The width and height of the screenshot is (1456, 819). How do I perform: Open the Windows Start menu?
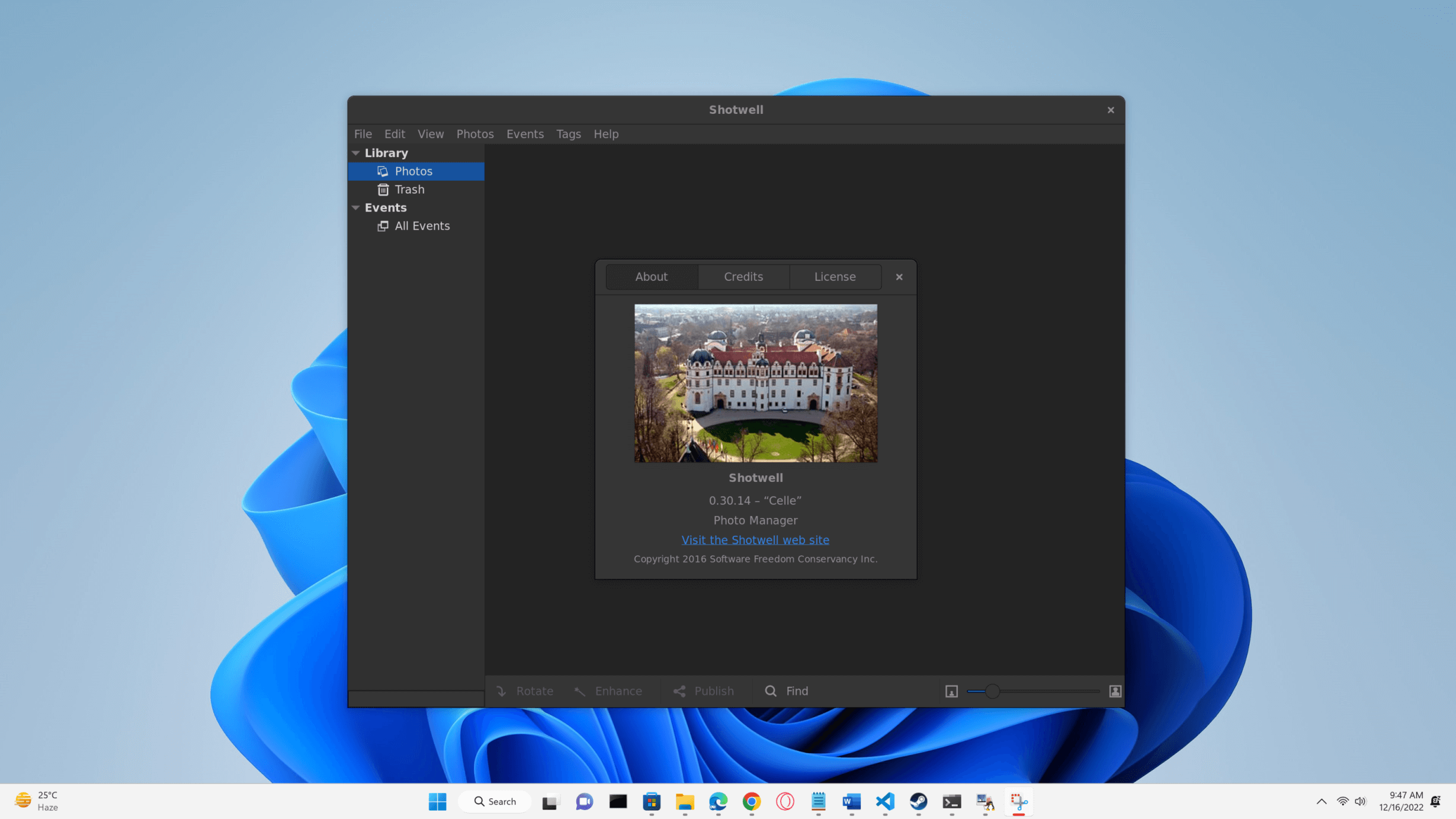437,802
